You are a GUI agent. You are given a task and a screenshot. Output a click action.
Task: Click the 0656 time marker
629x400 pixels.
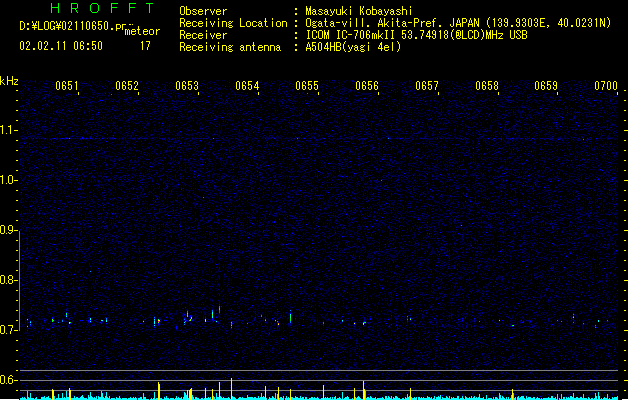tap(367, 86)
